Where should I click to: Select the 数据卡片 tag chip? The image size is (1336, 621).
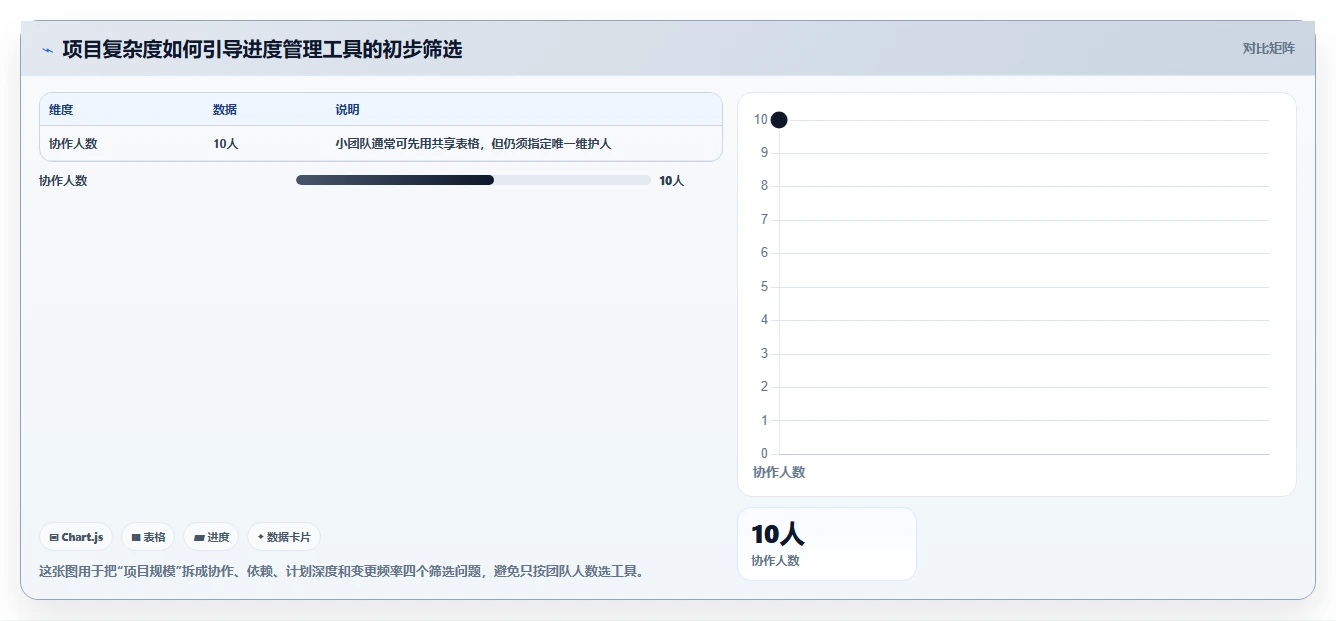[284, 537]
